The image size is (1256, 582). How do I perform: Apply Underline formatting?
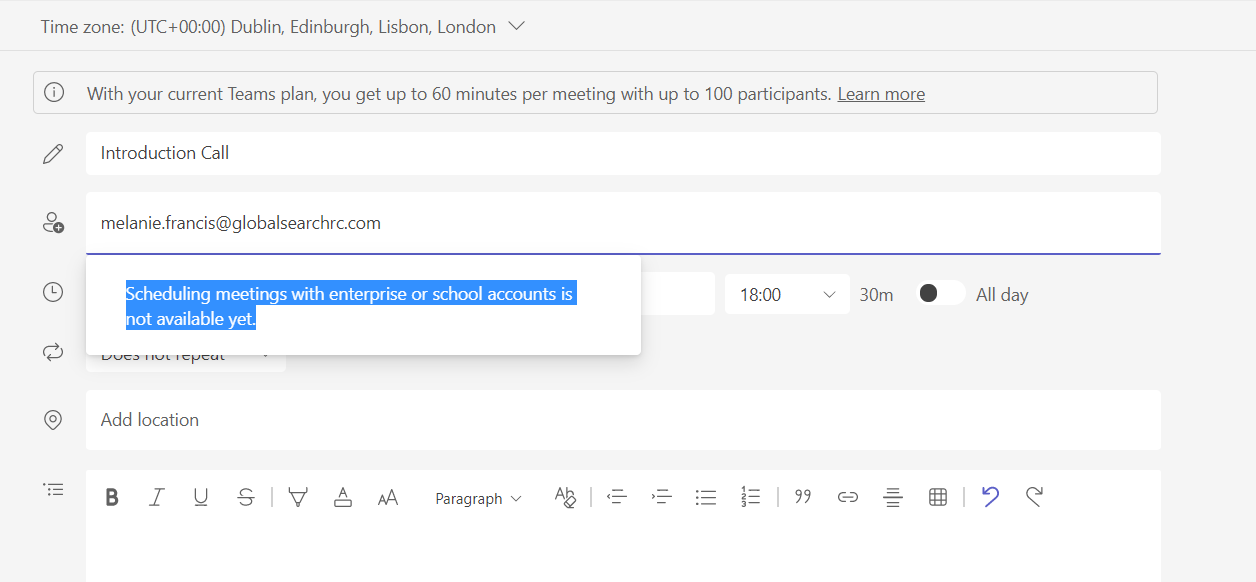pyautogui.click(x=201, y=497)
